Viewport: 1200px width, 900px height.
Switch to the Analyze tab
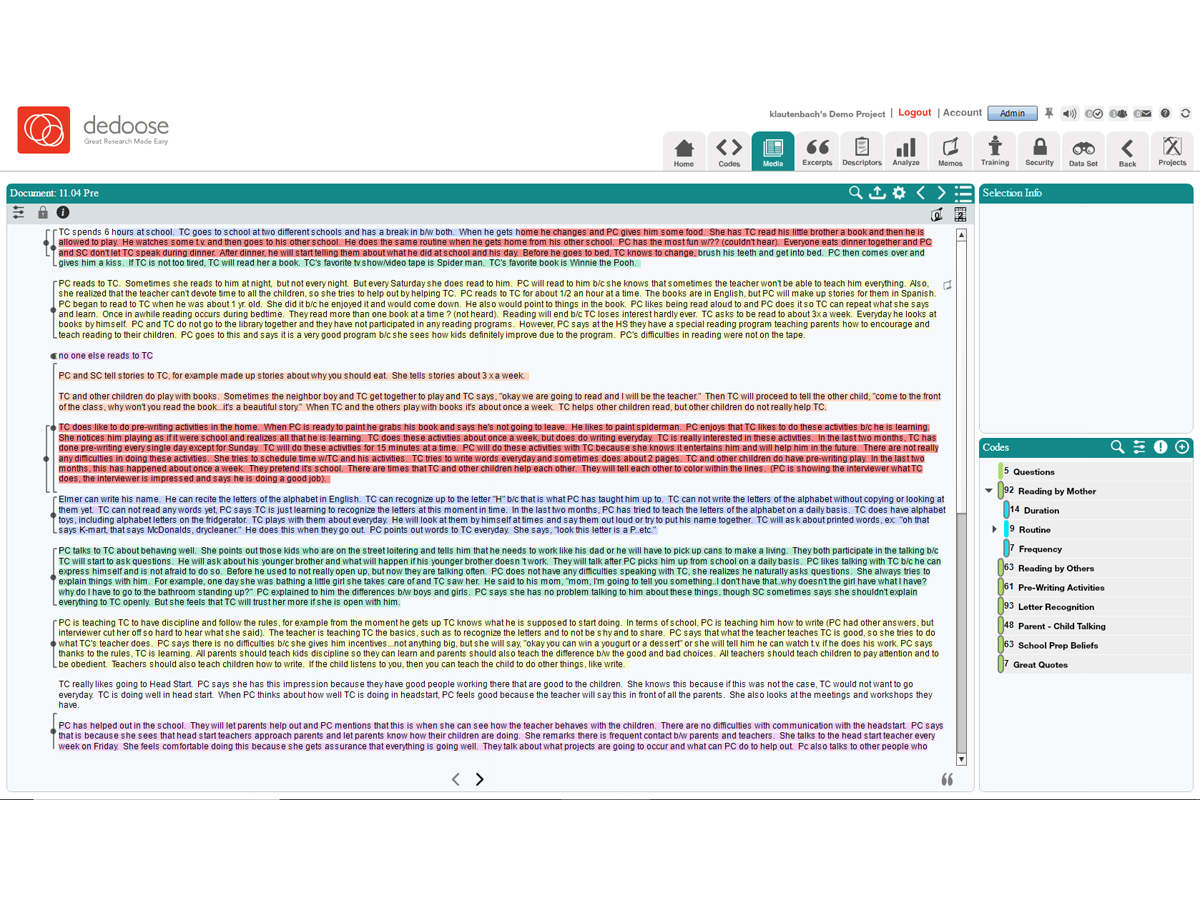point(905,151)
